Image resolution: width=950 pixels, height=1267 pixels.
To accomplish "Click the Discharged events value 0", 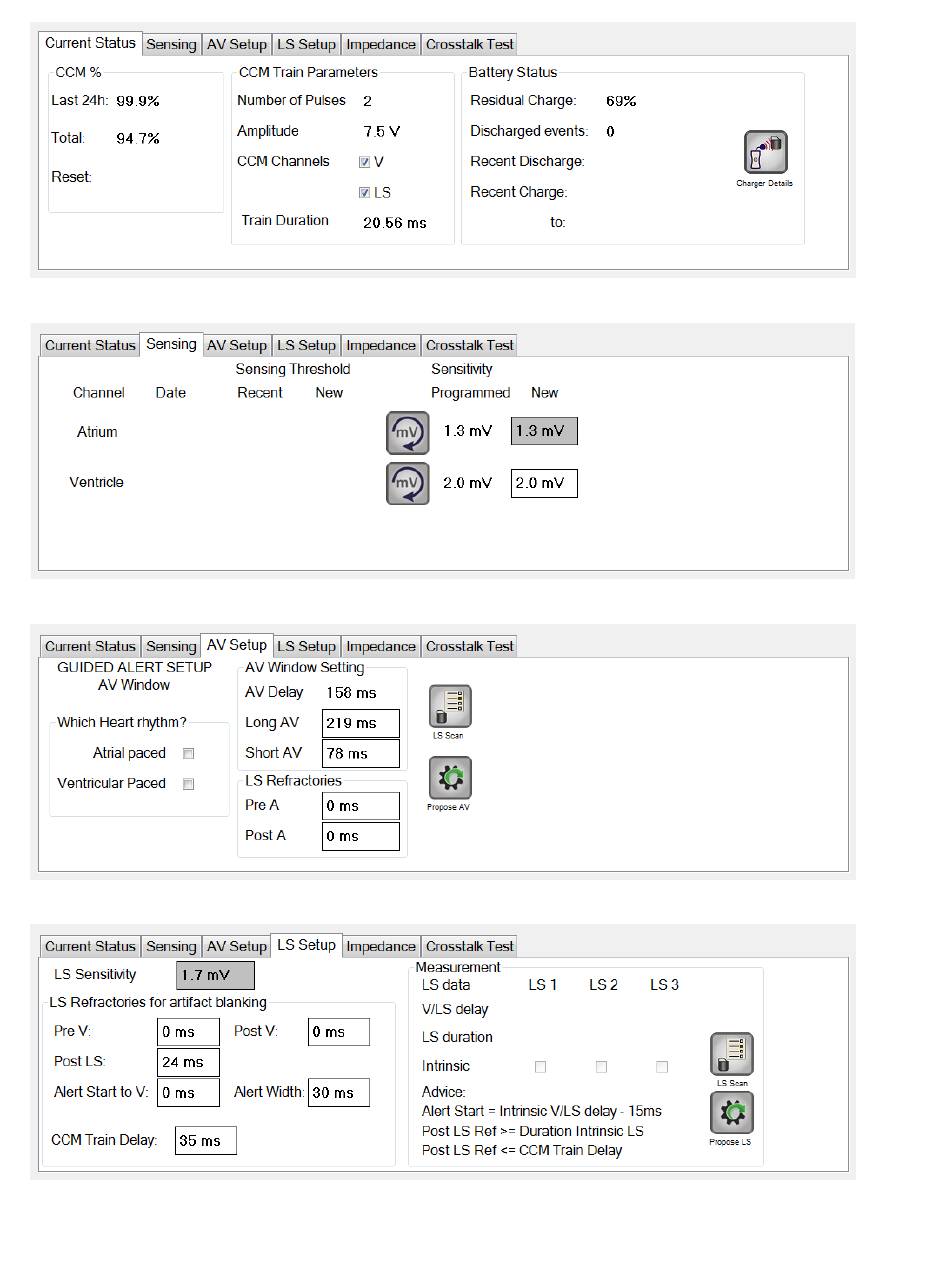I will point(610,131).
